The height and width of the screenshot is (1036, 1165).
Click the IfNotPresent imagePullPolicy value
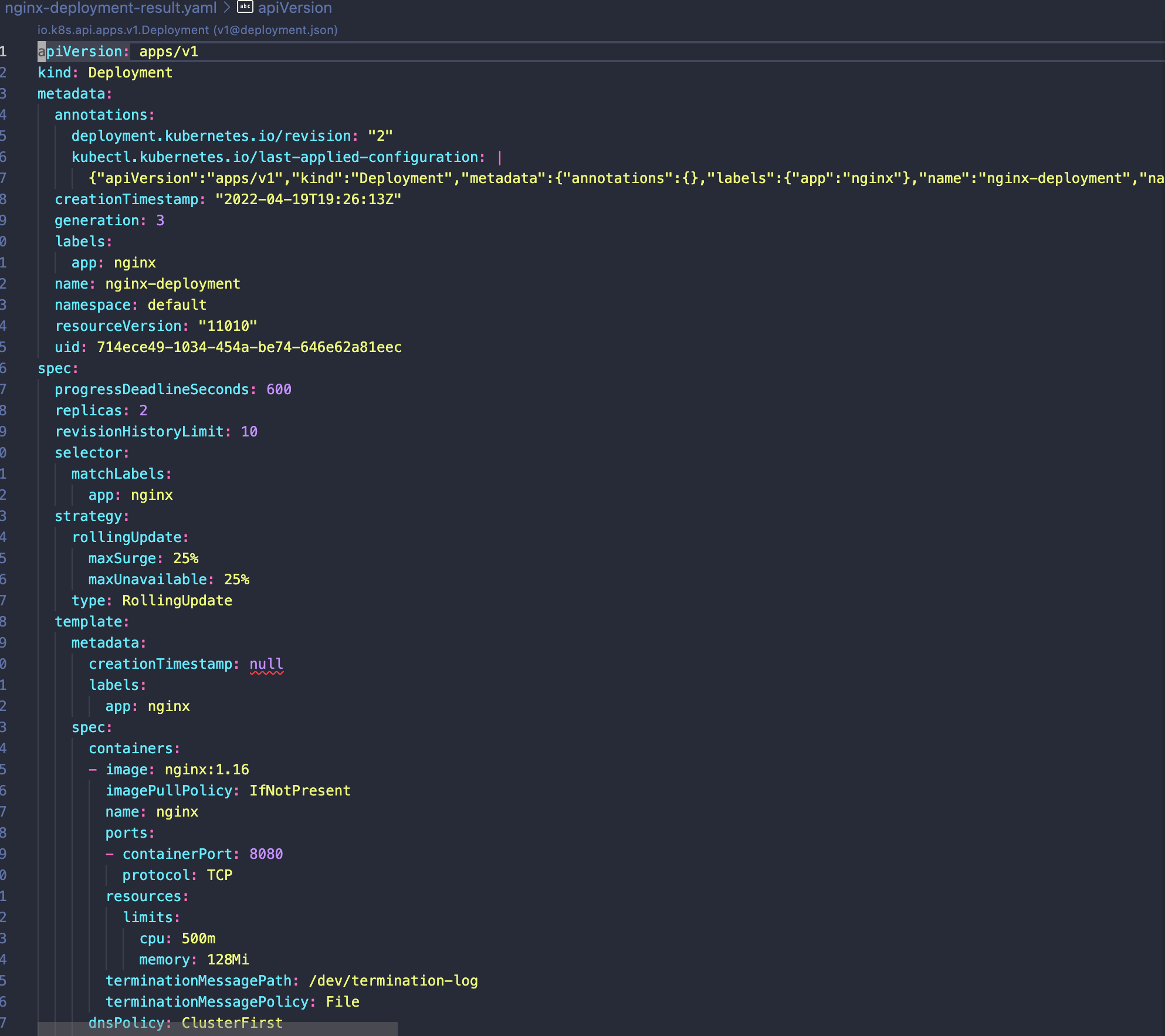[x=300, y=791]
